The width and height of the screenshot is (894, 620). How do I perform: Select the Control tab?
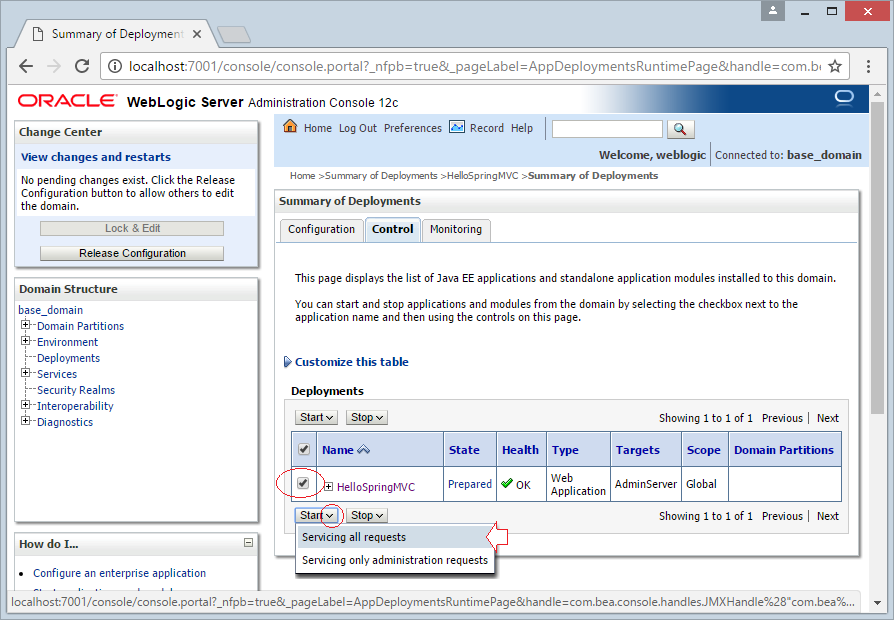(x=393, y=229)
